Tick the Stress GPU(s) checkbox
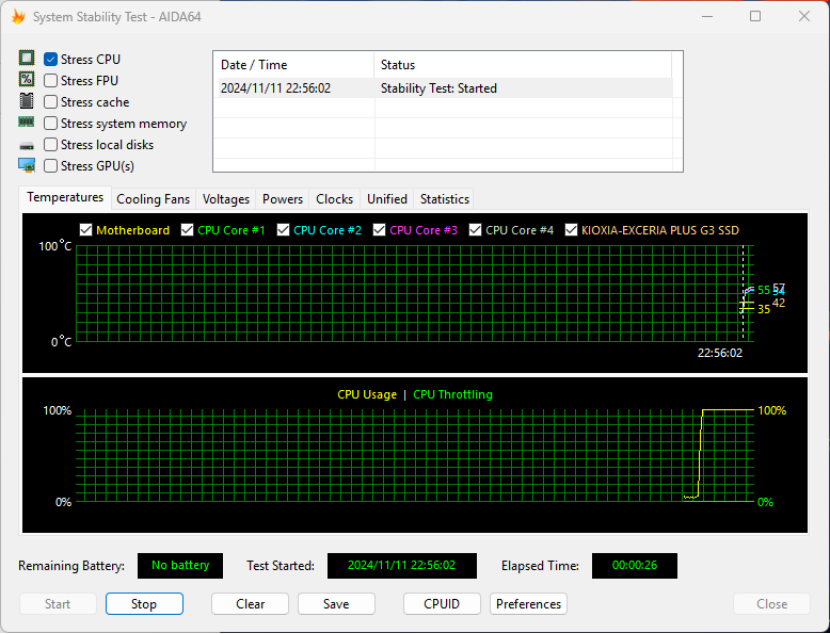This screenshot has width=830, height=634. tap(51, 166)
